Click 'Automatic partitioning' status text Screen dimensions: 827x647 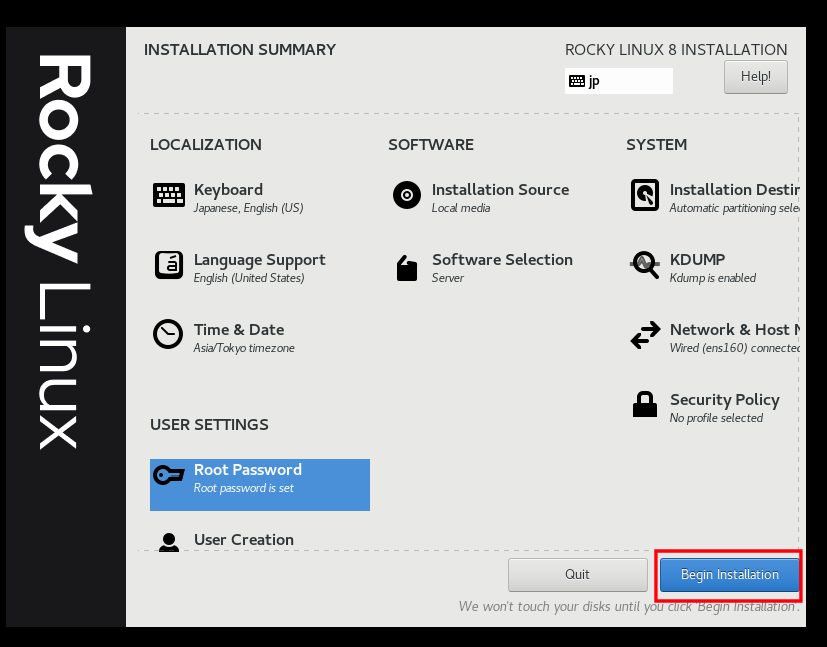[x=734, y=208]
